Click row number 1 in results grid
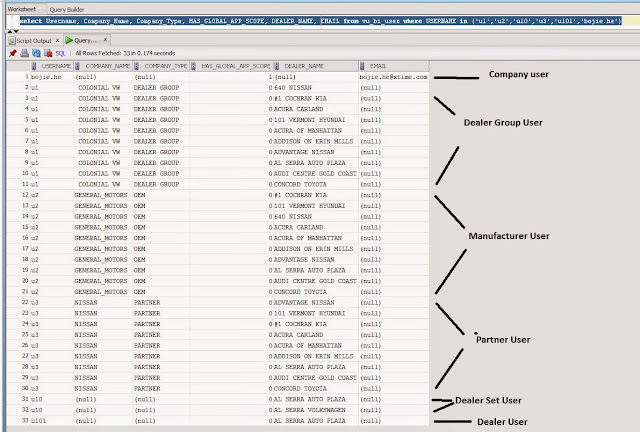The image size is (640, 432). point(18,77)
